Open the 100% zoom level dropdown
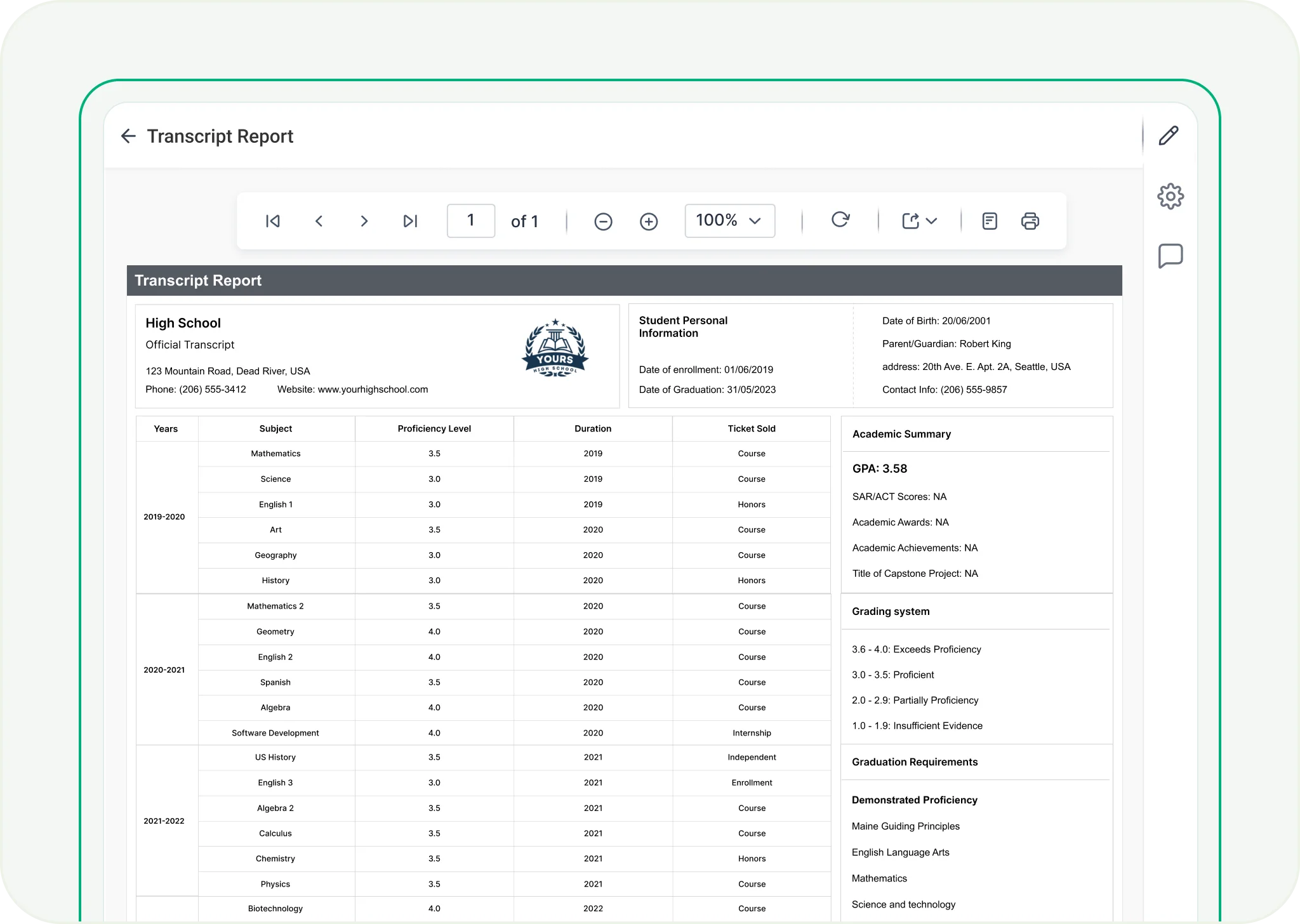 pyautogui.click(x=729, y=221)
